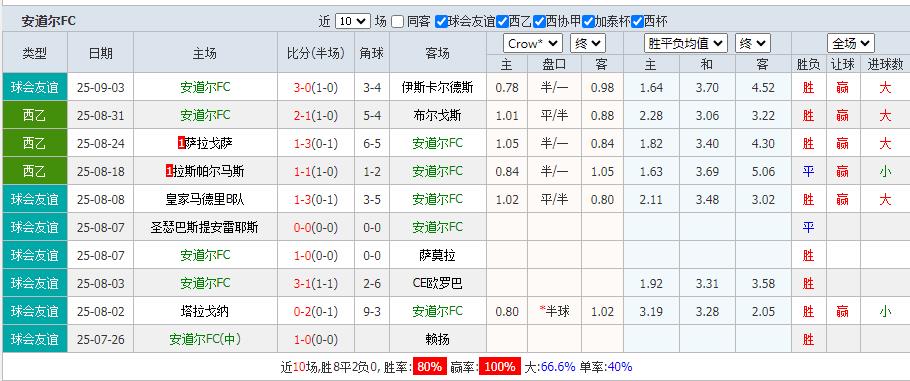Click the 日期 column header

click(101, 53)
